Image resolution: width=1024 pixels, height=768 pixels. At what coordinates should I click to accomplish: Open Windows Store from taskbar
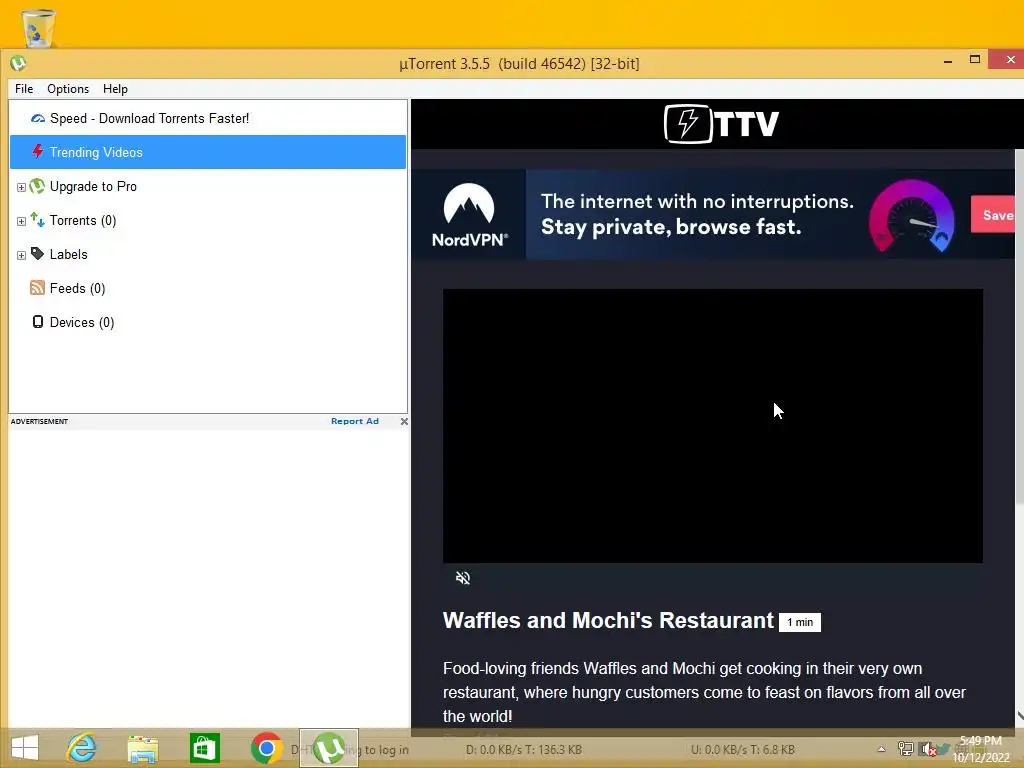click(204, 748)
